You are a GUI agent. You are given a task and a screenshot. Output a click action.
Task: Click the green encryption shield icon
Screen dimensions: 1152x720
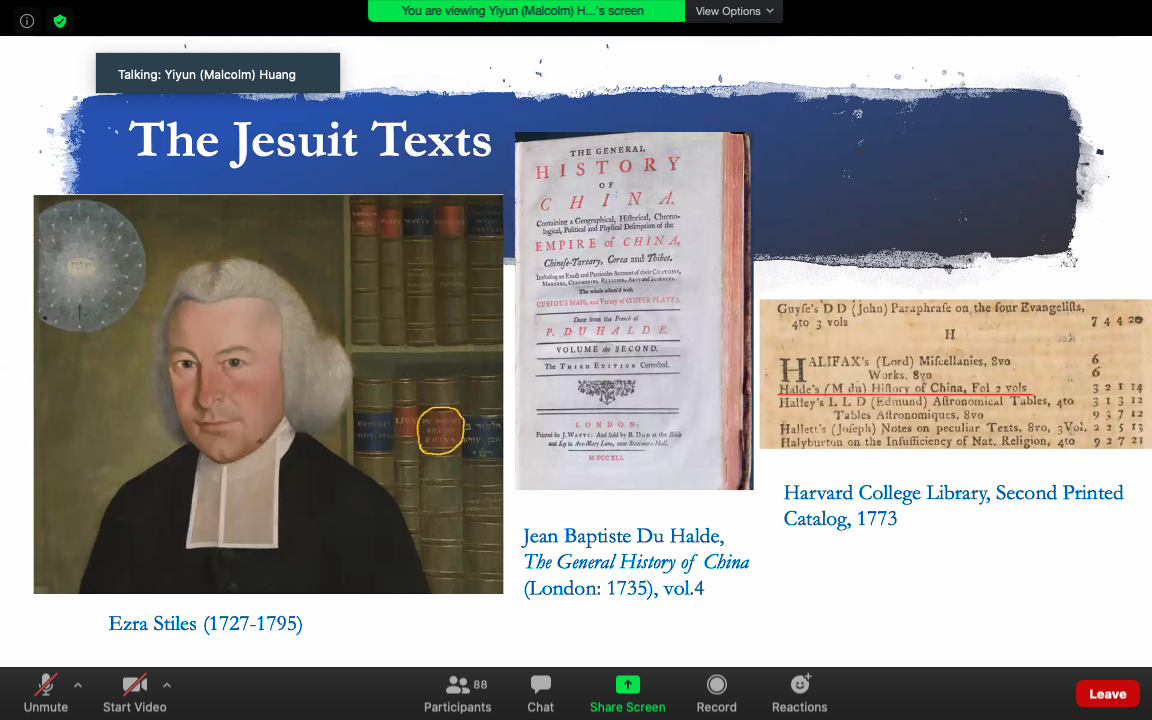pyautogui.click(x=60, y=20)
